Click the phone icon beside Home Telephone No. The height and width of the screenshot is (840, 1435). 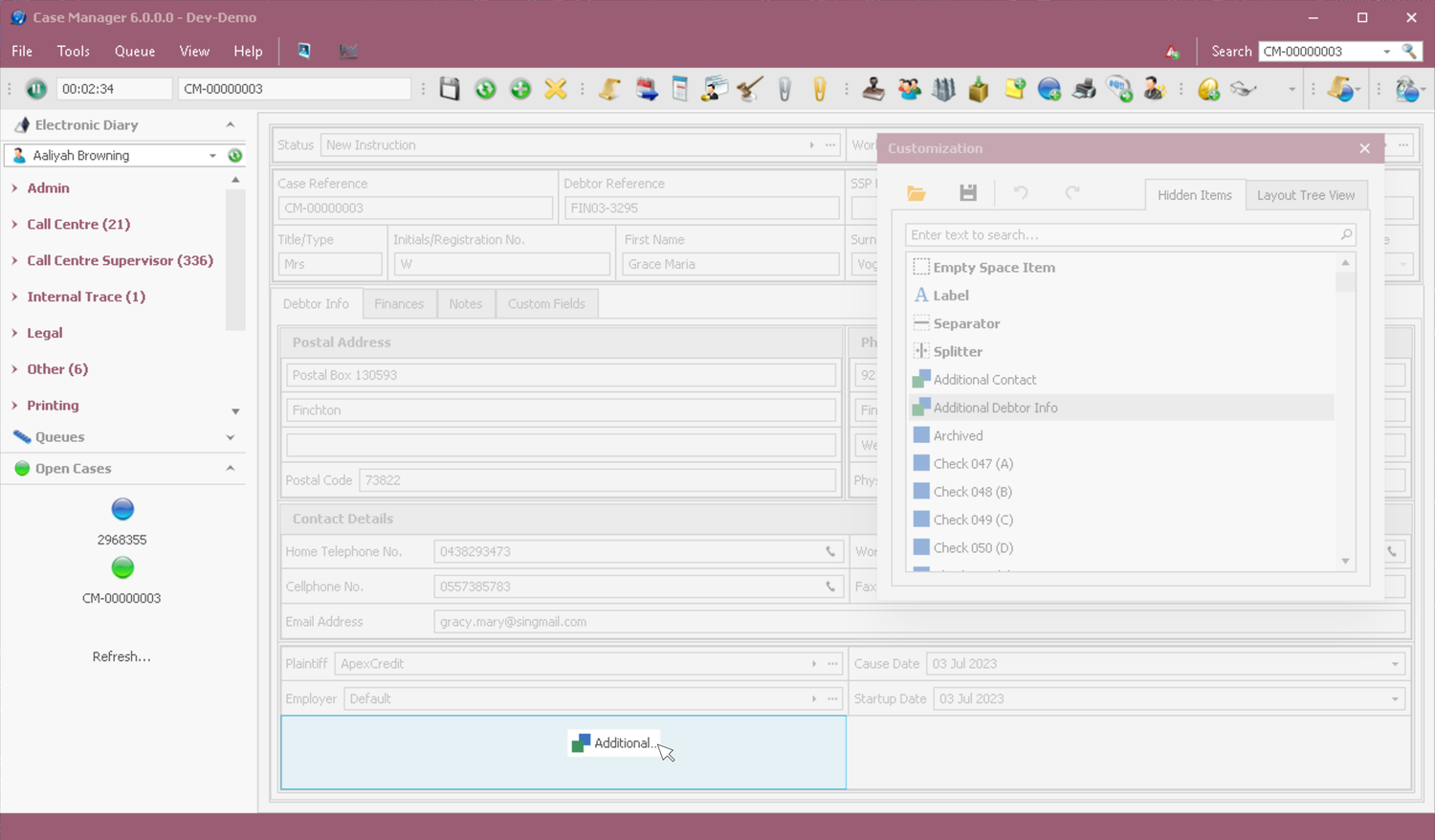pyautogui.click(x=829, y=551)
